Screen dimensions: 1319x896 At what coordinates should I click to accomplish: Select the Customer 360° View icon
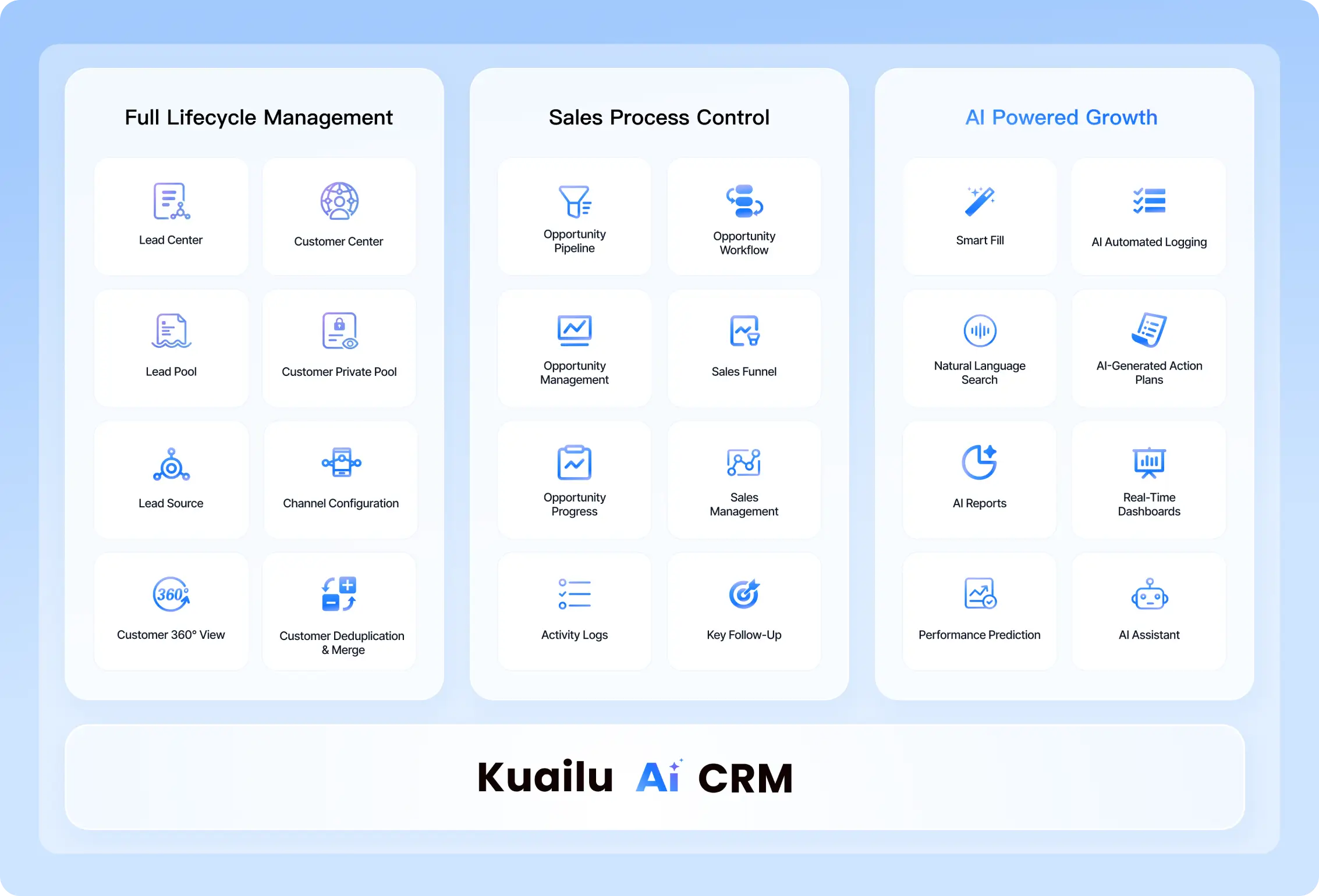click(x=171, y=594)
